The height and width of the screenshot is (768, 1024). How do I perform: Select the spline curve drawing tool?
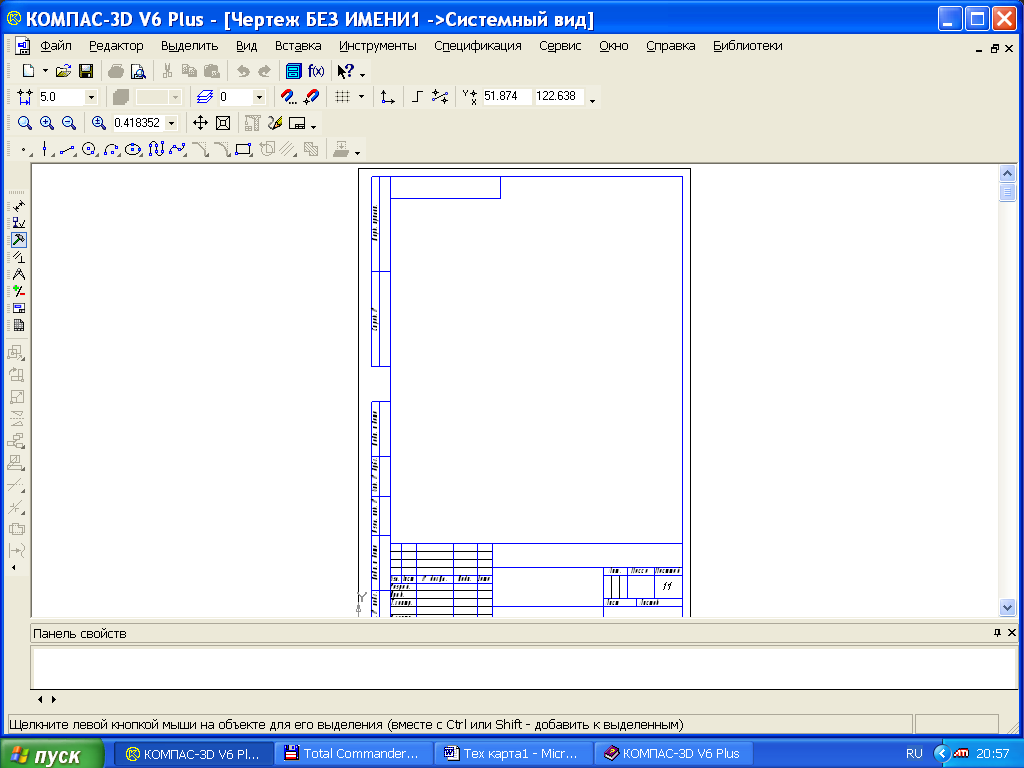(x=177, y=150)
